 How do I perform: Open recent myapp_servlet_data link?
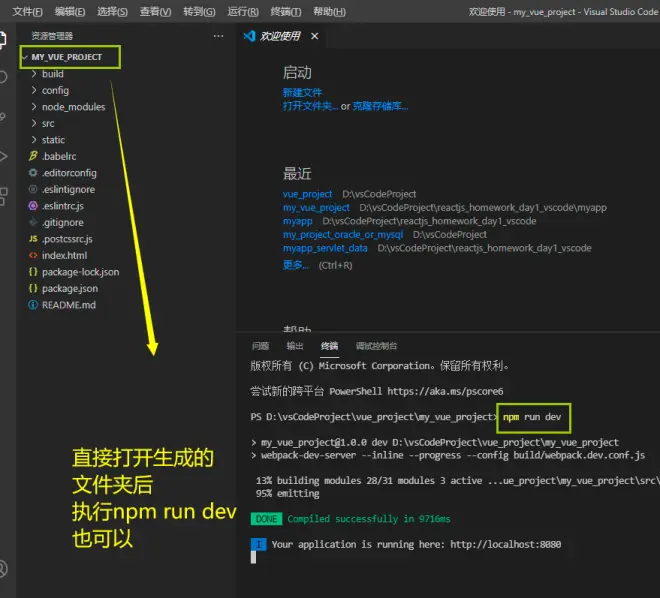pos(325,248)
